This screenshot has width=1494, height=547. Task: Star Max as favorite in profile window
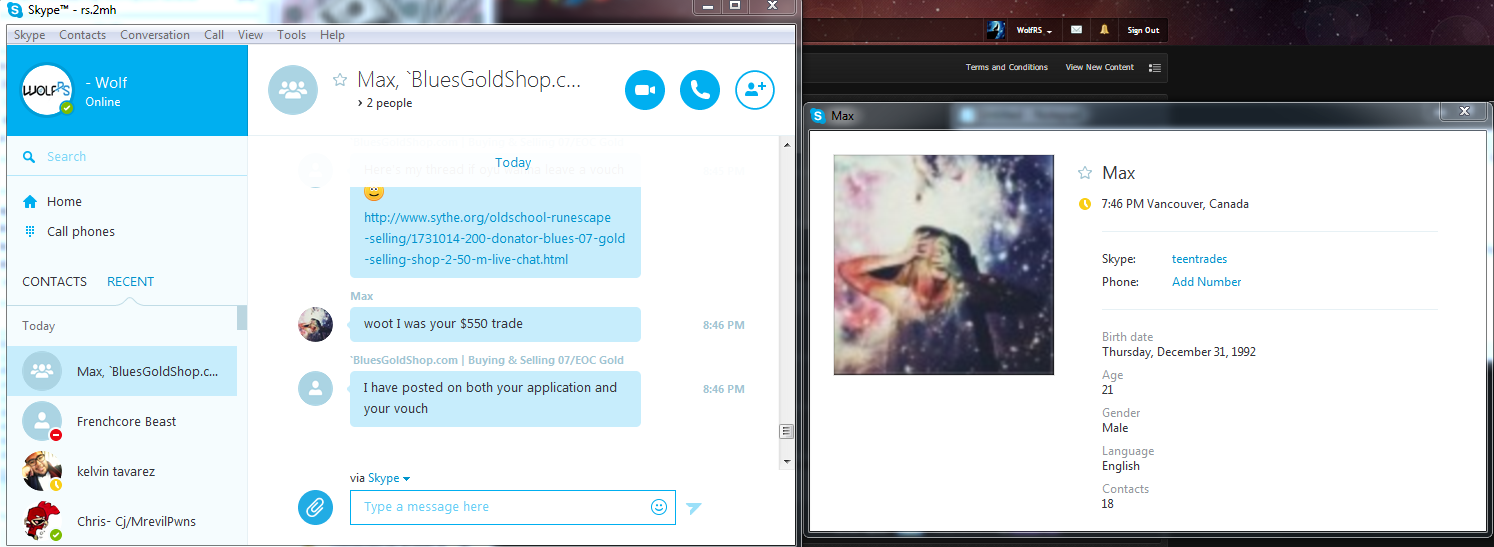coord(1085,173)
